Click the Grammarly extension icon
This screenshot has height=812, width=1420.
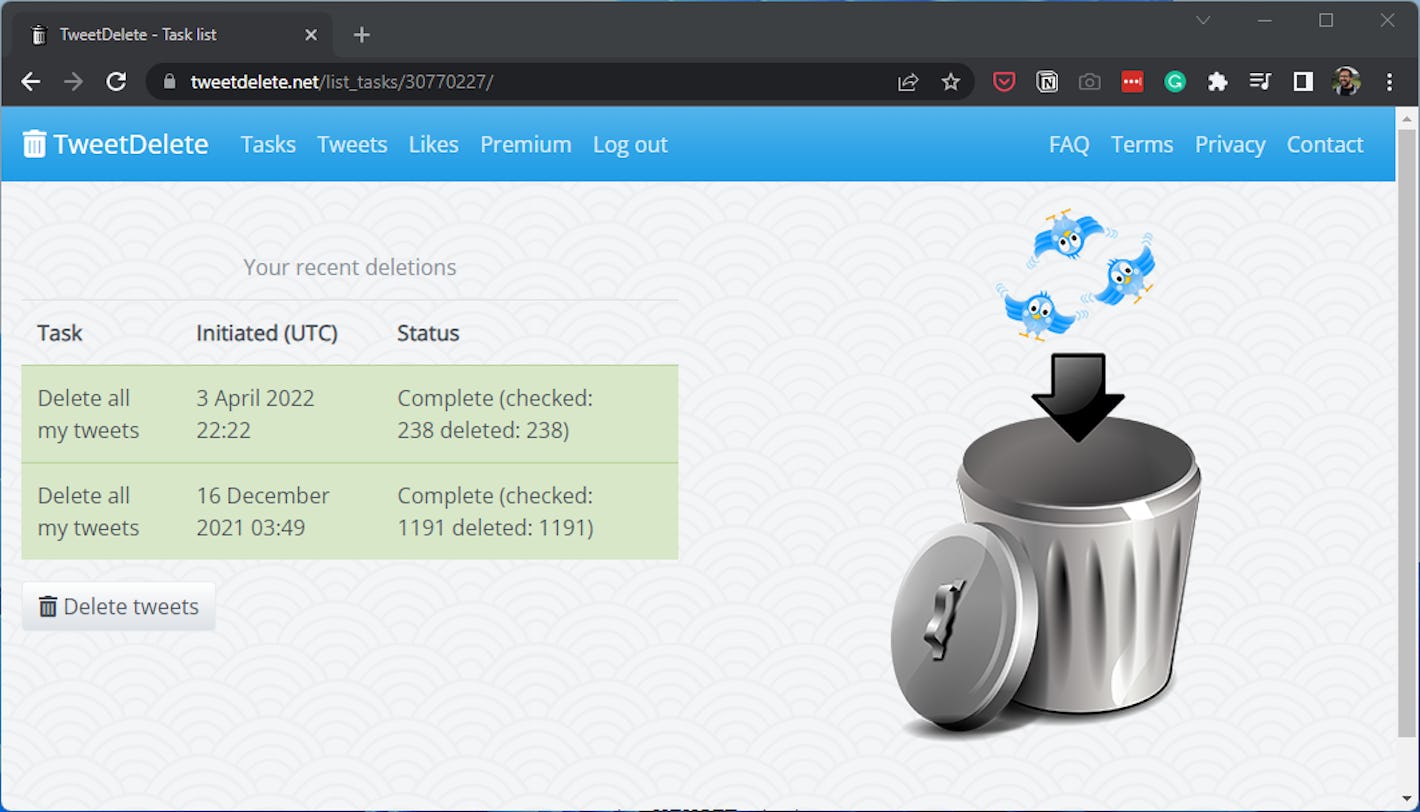pos(1175,82)
